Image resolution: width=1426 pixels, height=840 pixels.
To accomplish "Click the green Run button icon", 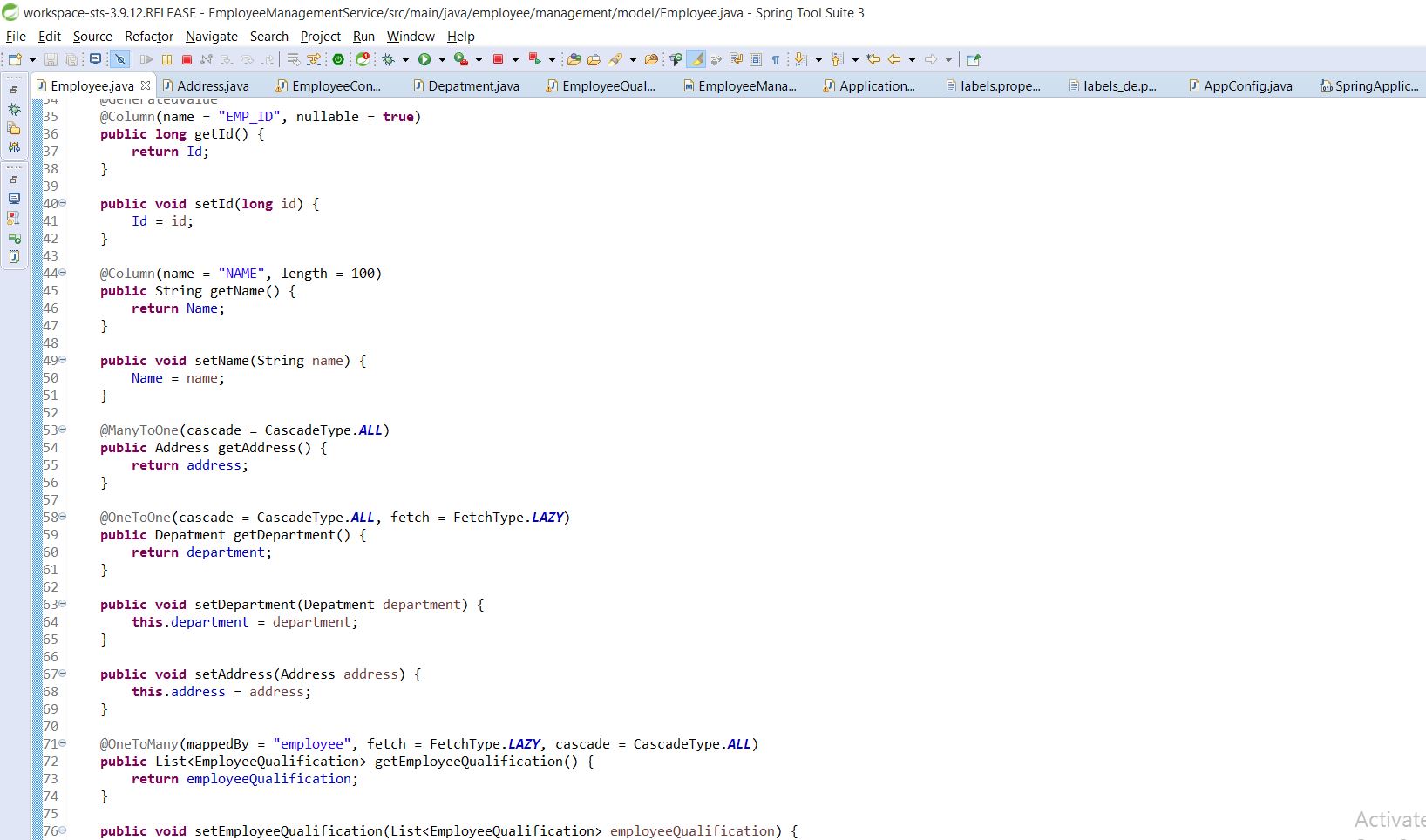I will coord(424,59).
